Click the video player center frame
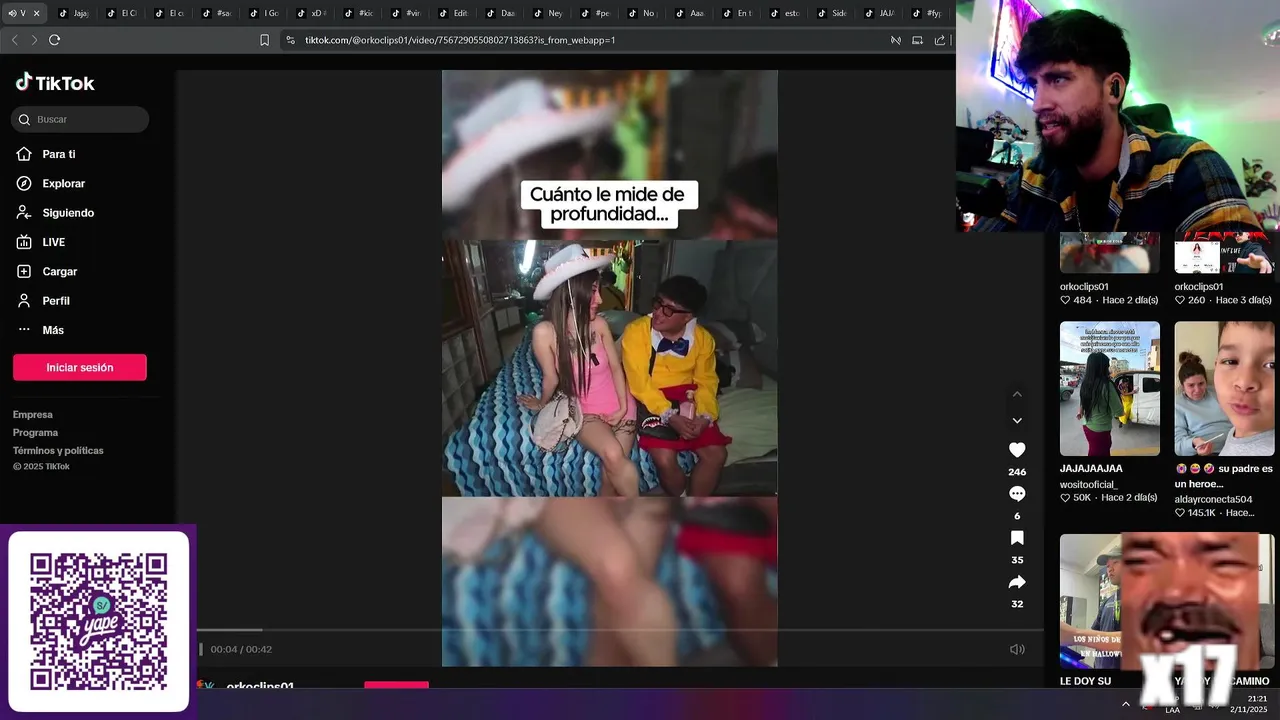Image resolution: width=1280 pixels, height=720 pixels. pos(609,368)
